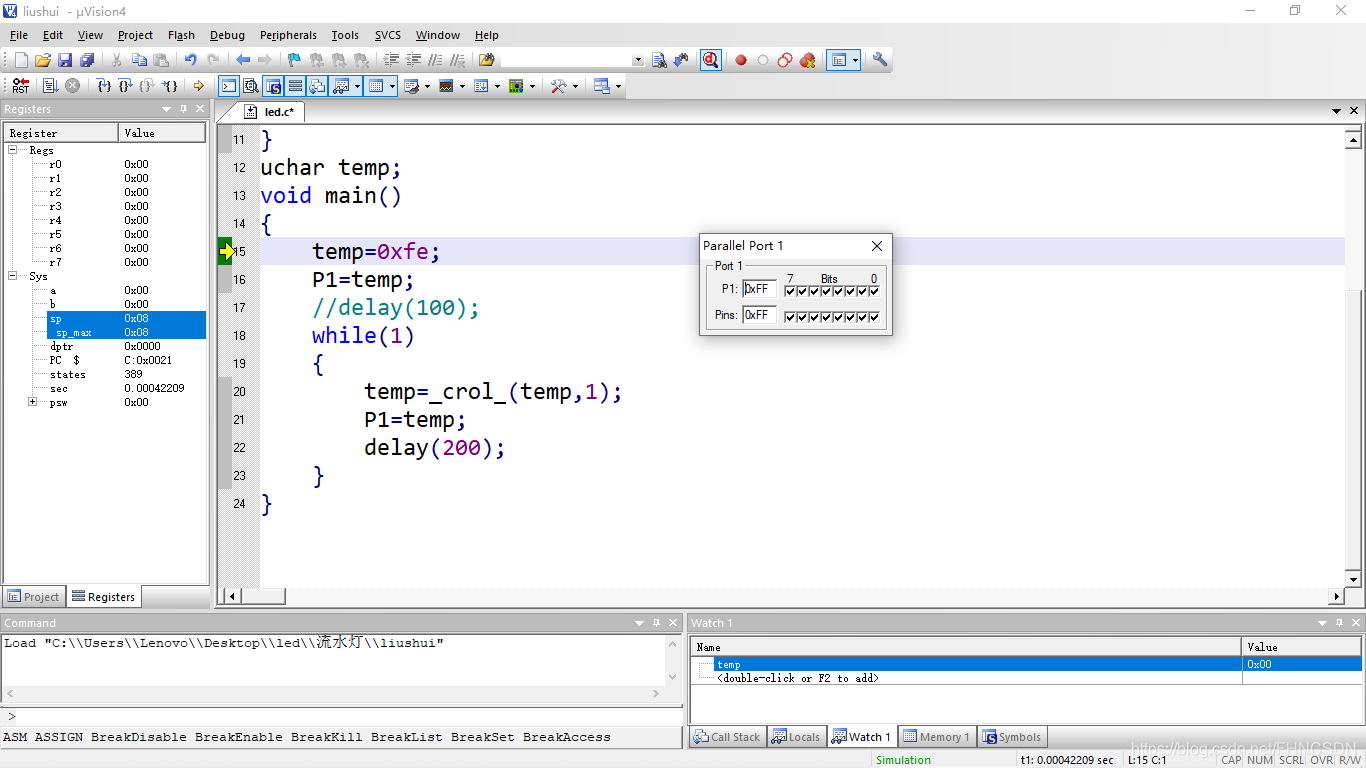
Task: Click the Run program icon
Action: pyautogui.click(x=50, y=86)
